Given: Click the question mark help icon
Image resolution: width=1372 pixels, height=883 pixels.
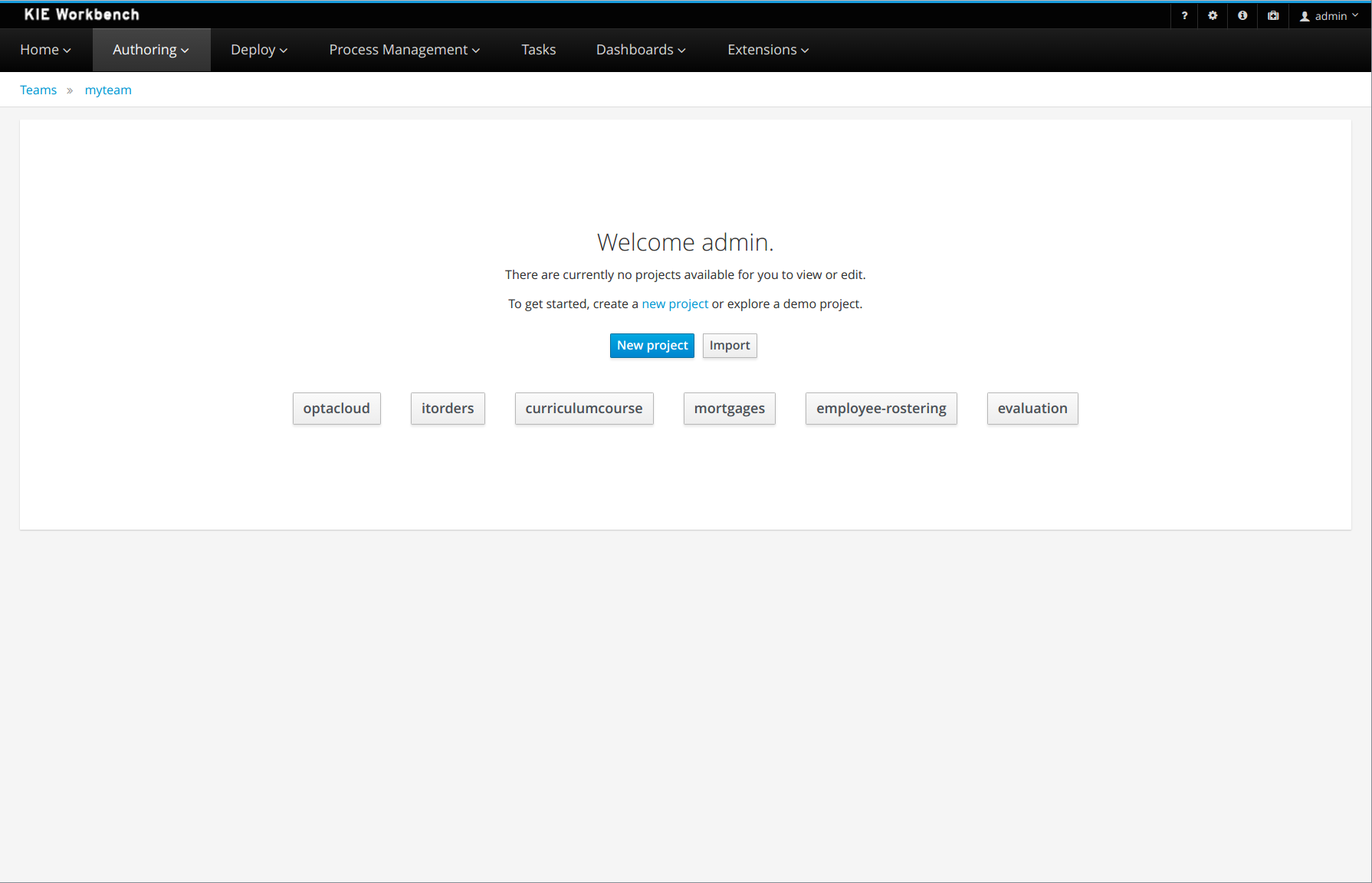Looking at the screenshot, I should [x=1184, y=15].
